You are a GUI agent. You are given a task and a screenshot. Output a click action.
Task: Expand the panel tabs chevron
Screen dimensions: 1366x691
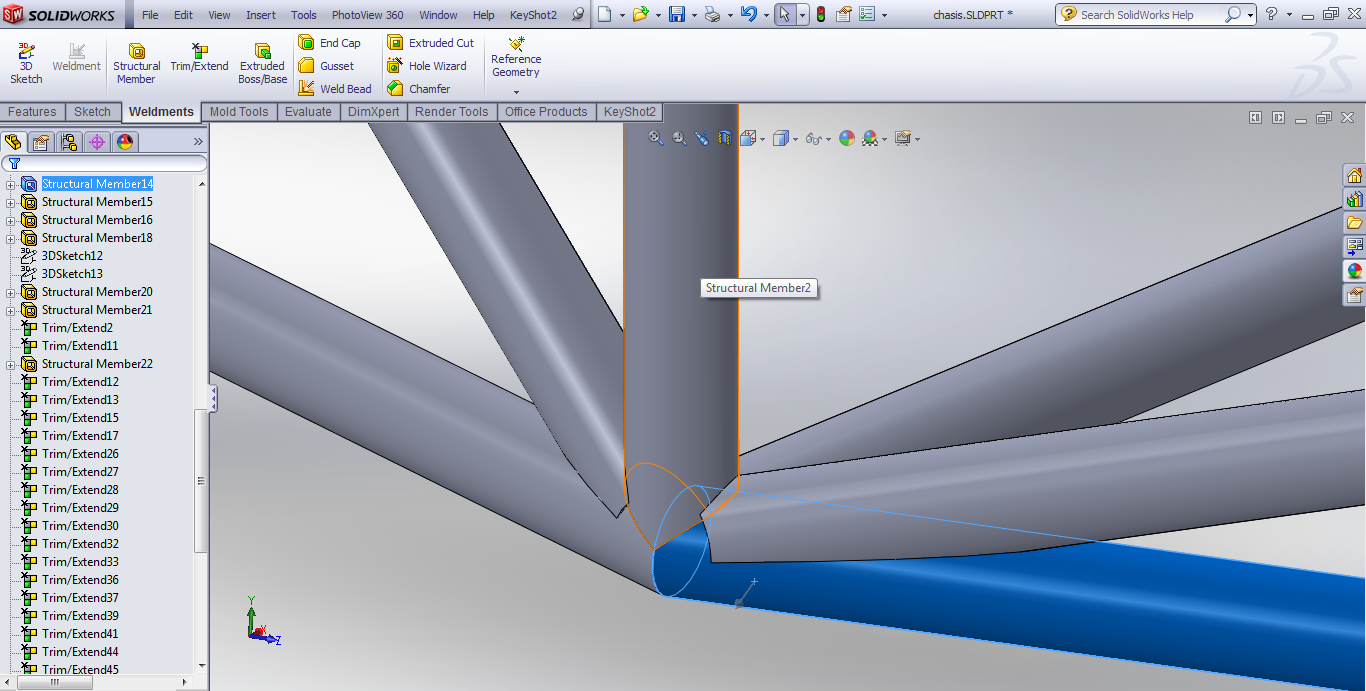pos(198,142)
